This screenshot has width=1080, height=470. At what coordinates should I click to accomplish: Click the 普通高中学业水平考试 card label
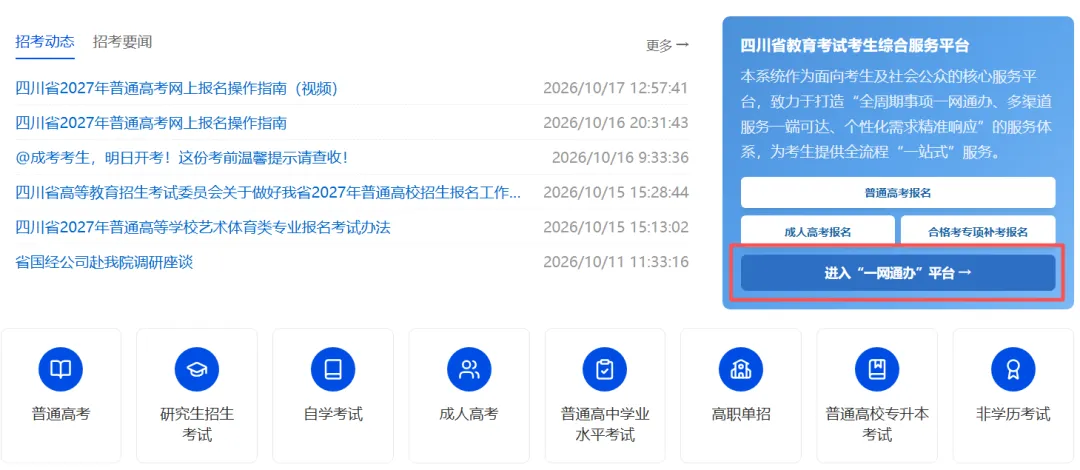point(605,425)
